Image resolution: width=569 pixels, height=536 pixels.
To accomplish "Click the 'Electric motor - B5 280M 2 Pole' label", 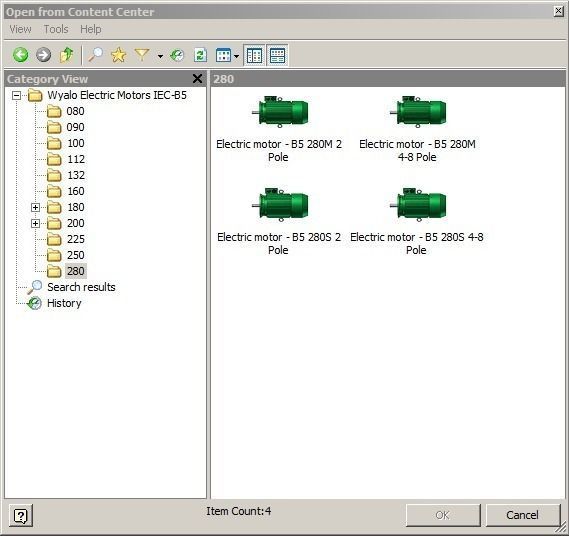I will (x=279, y=150).
